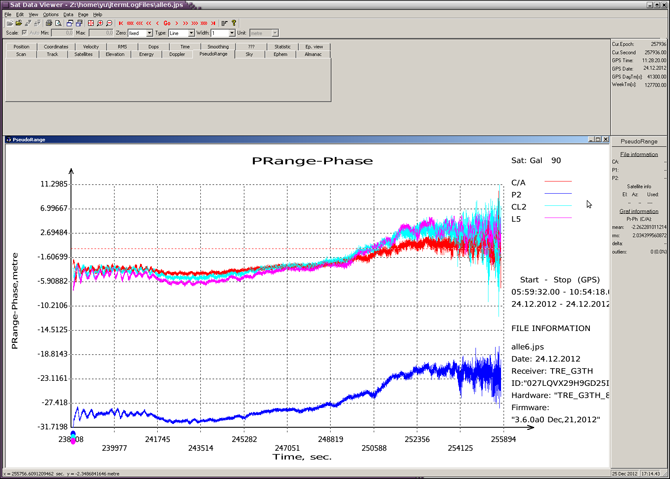
Task: Switch to the Smoothing tab
Action: click(218, 47)
